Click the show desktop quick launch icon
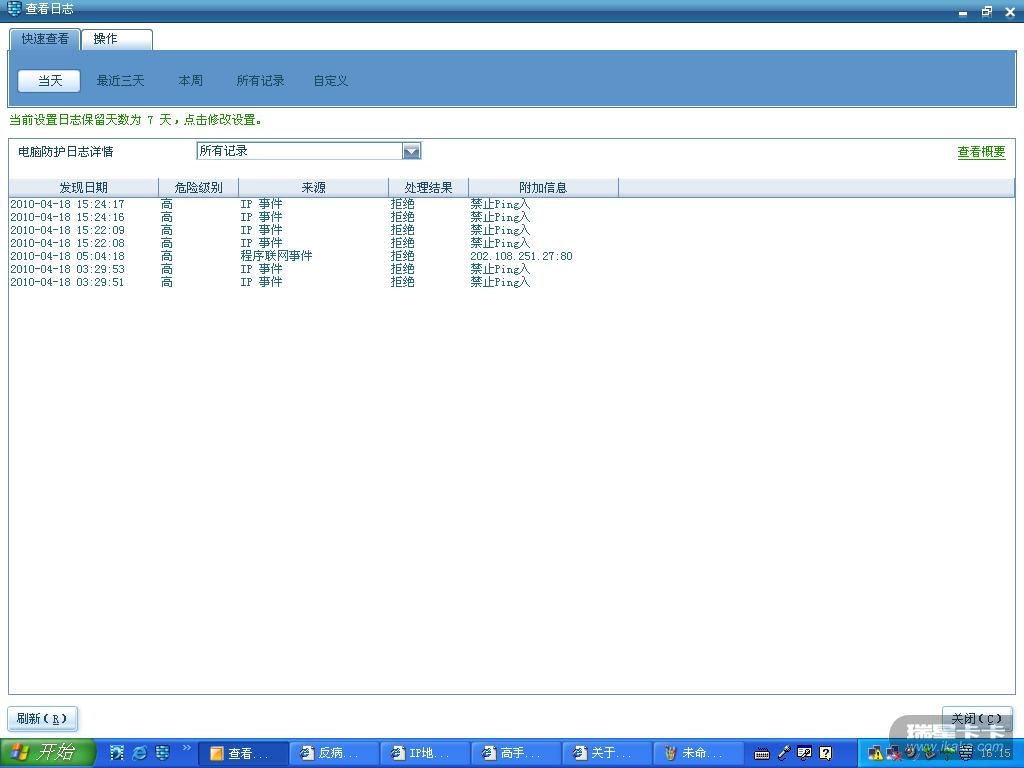The image size is (1024, 768). coord(117,753)
